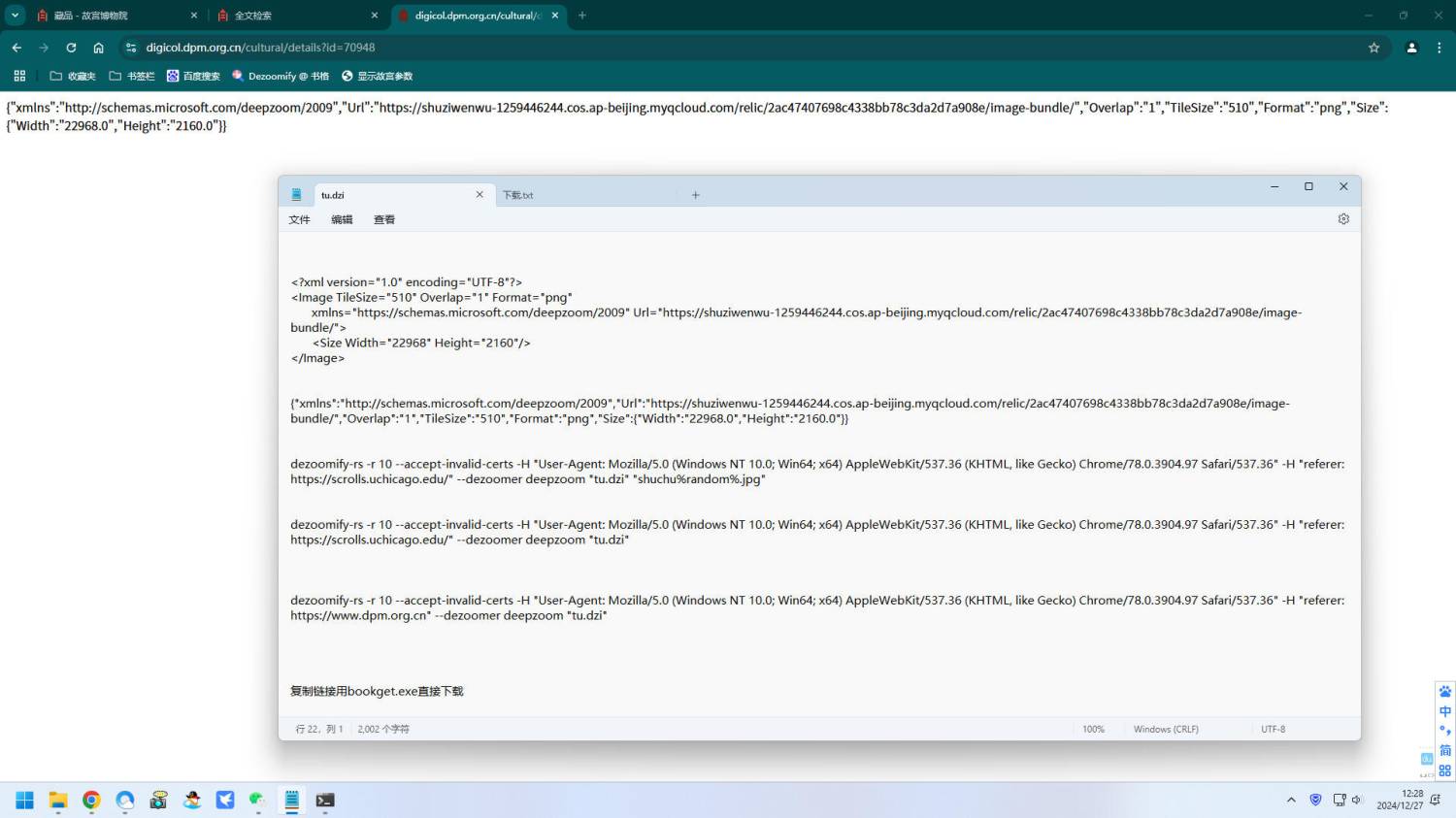The image size is (1456, 818).
Task: Click the Baidu paw icon in IME toolbar
Action: pos(1444,692)
